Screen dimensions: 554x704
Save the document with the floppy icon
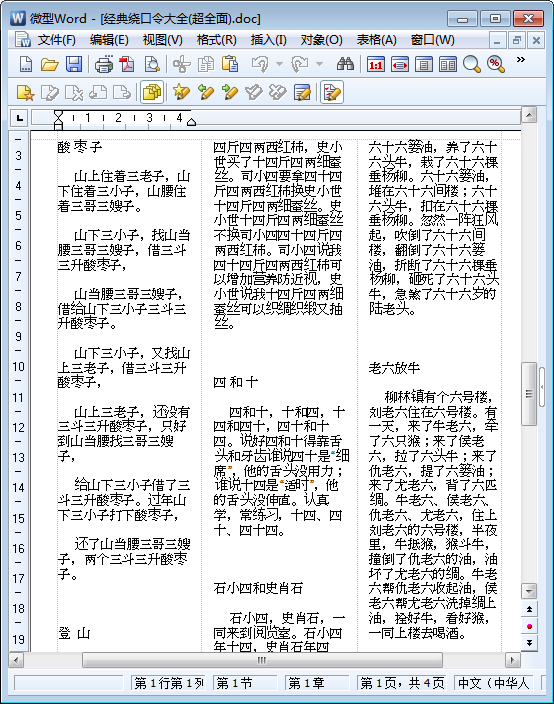point(74,64)
